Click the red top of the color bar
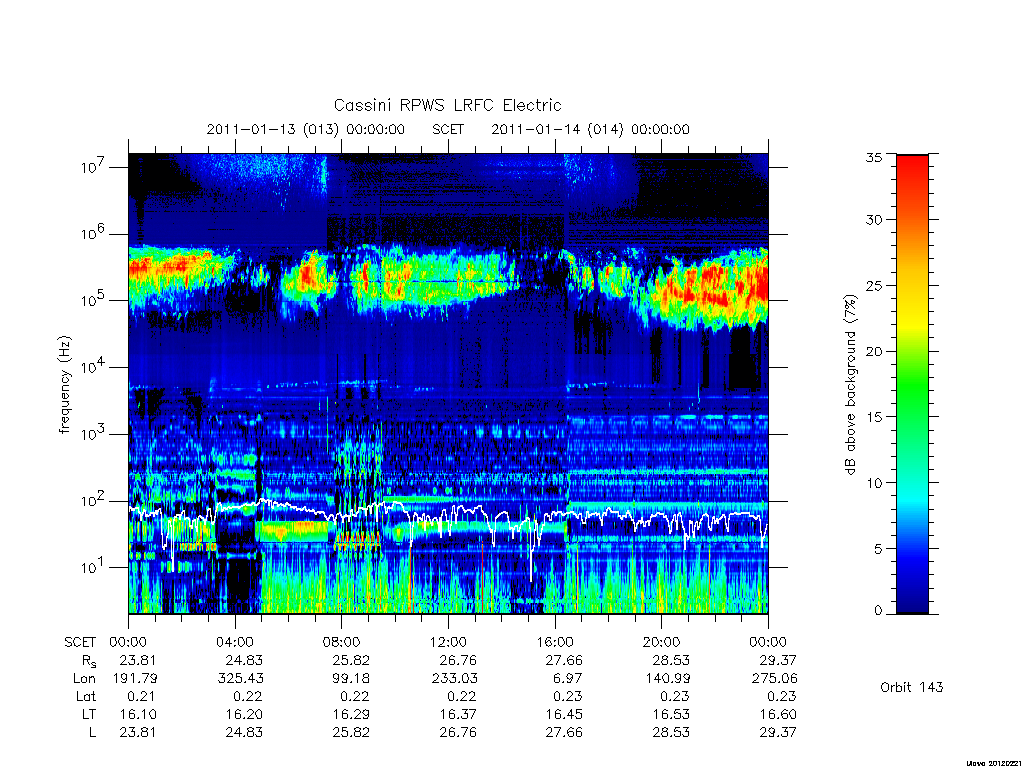 912,163
